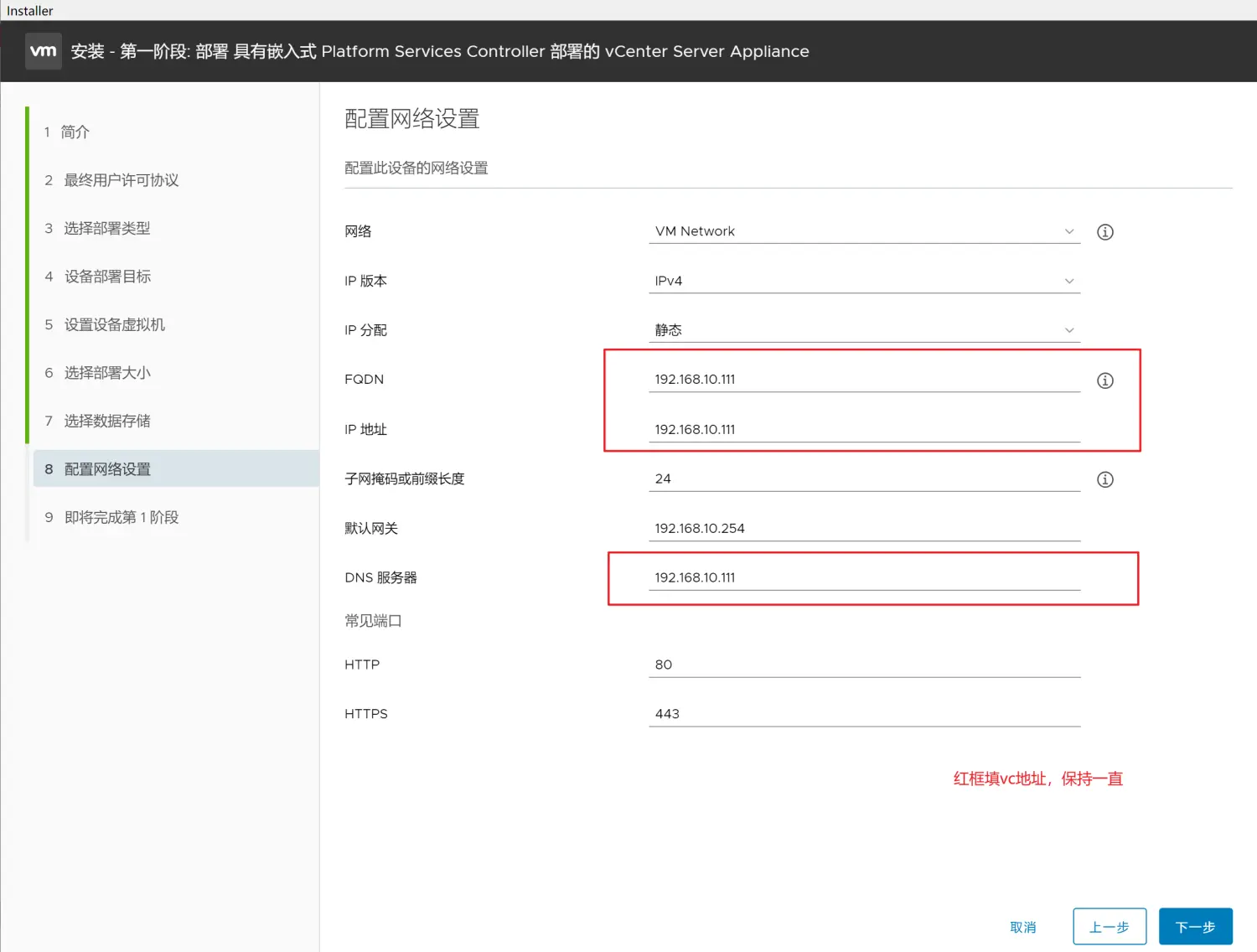Expand the VM Network dropdown
The image size is (1257, 952).
(864, 231)
